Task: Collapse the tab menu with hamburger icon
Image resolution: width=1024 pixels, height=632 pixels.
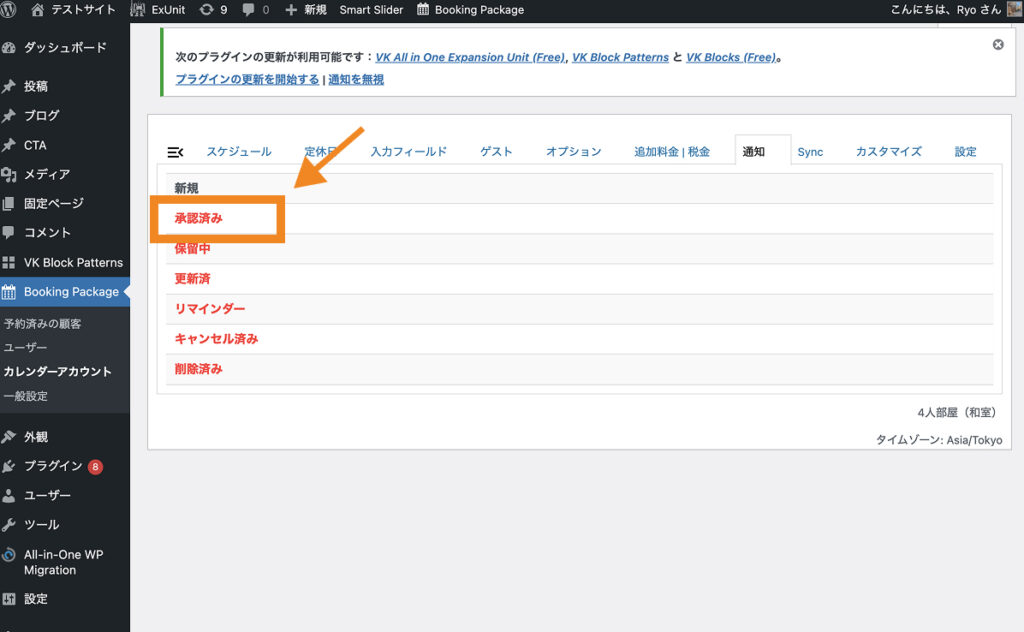Action: point(175,152)
